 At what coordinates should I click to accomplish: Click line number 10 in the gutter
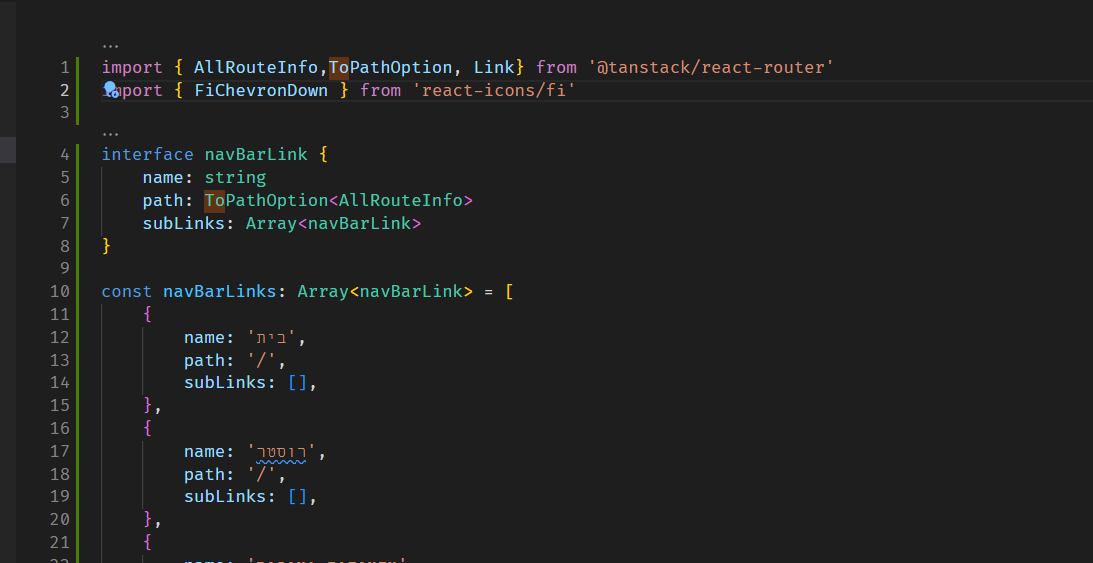click(x=60, y=291)
